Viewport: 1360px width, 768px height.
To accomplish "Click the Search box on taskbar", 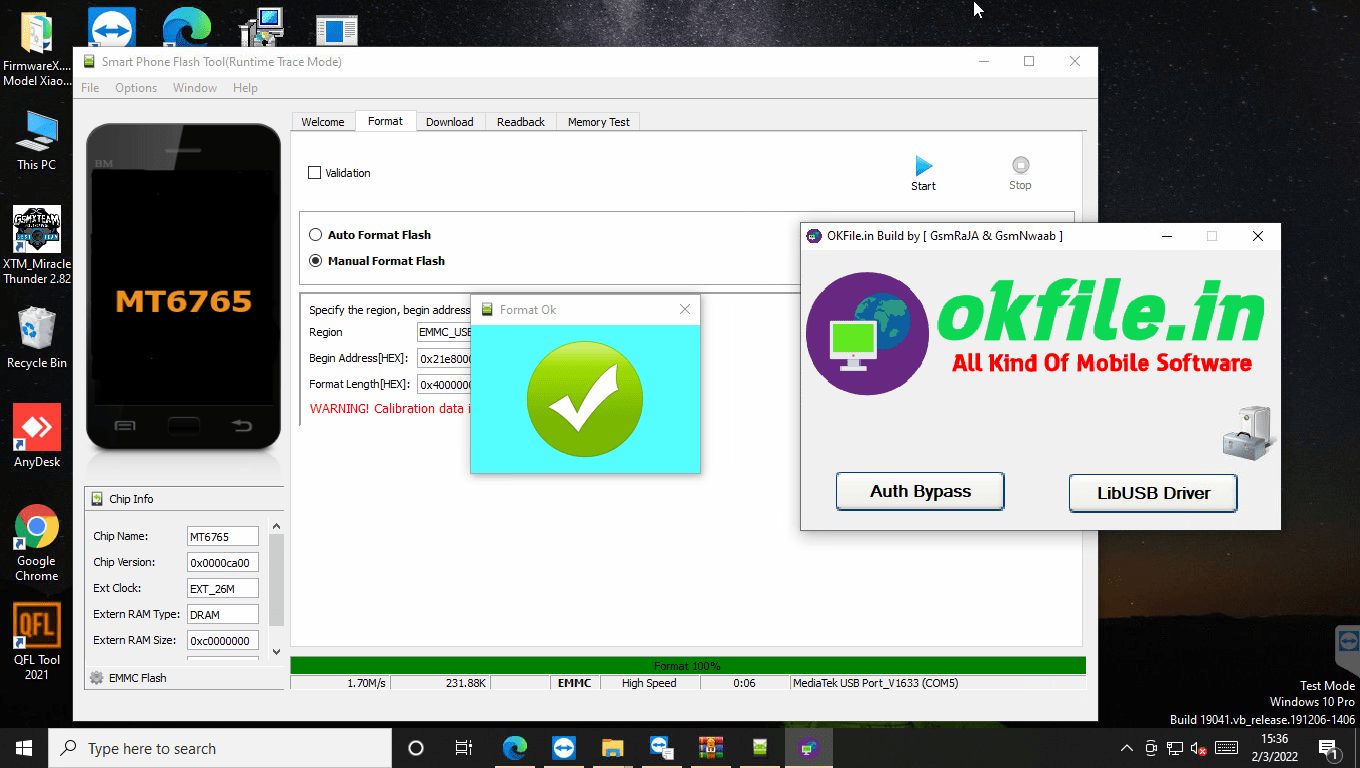I will point(220,748).
